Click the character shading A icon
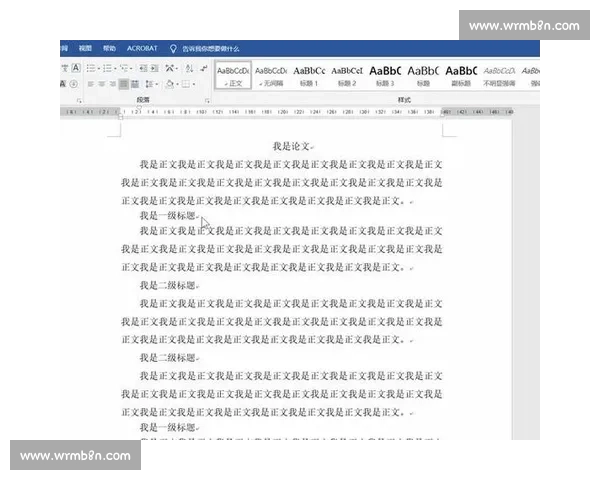 coord(63,84)
